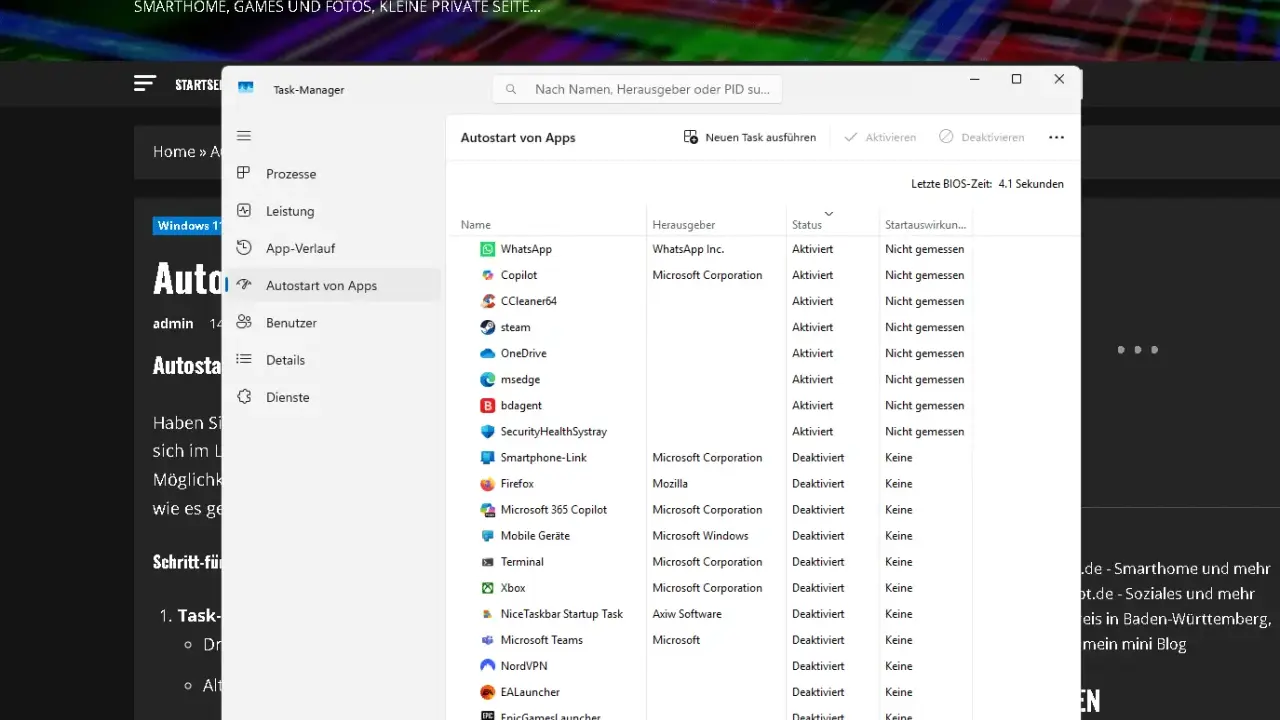Select Autostart von Apps in the sidebar
1280x720 pixels.
click(x=332, y=285)
